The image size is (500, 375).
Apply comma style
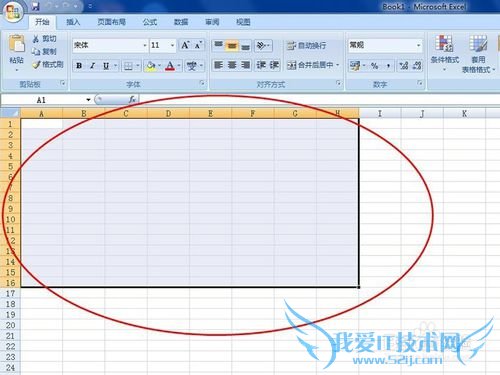click(x=388, y=66)
